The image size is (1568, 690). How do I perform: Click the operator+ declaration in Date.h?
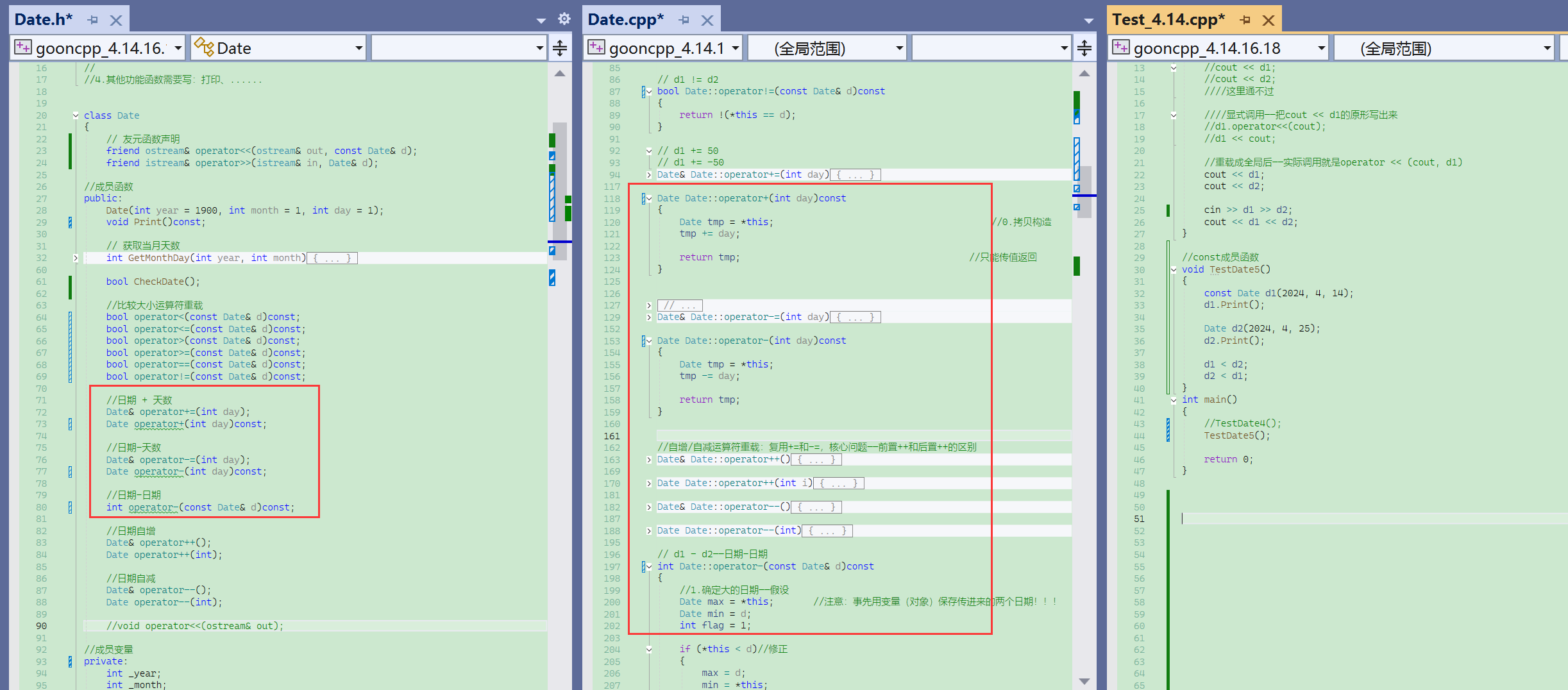pos(186,424)
